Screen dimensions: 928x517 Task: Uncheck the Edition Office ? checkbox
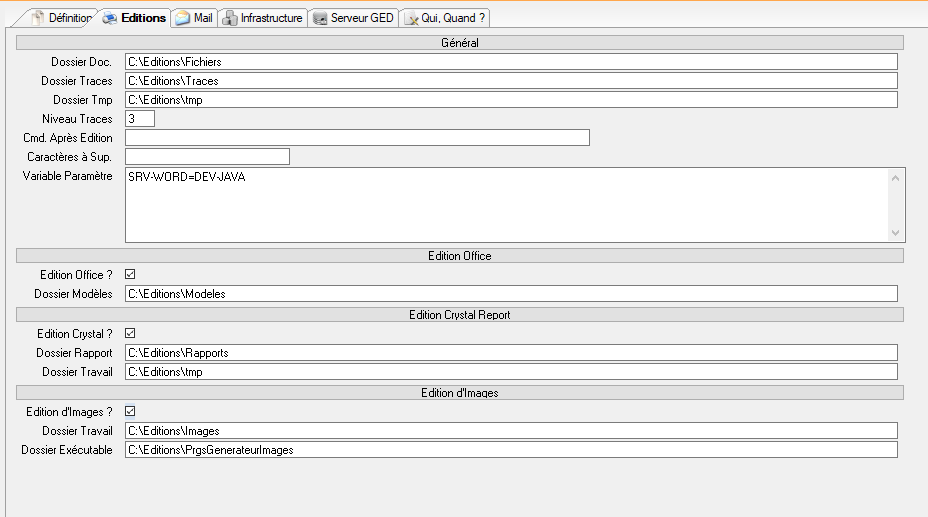(x=130, y=275)
